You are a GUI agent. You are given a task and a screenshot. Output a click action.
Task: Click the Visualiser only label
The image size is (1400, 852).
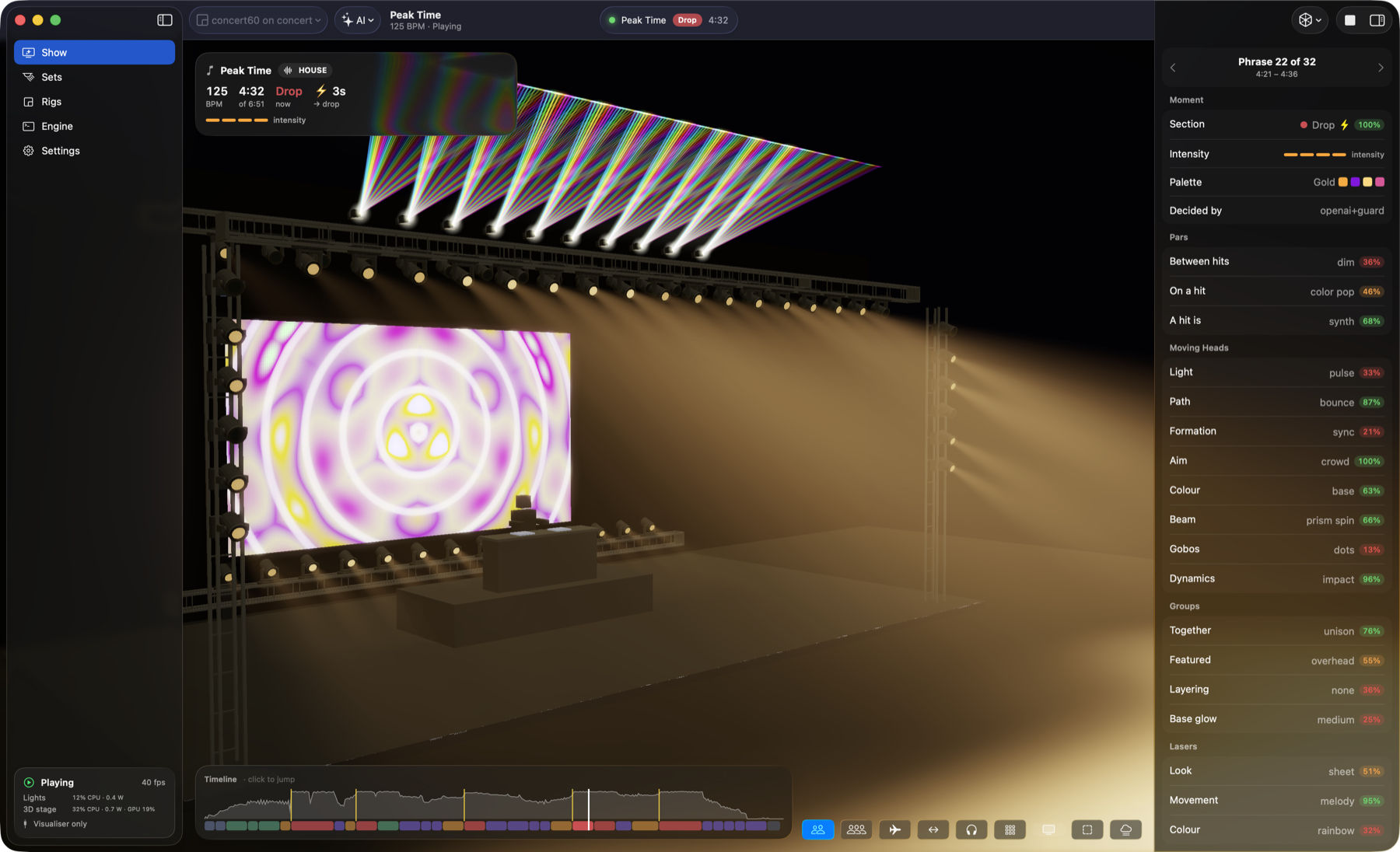(60, 824)
